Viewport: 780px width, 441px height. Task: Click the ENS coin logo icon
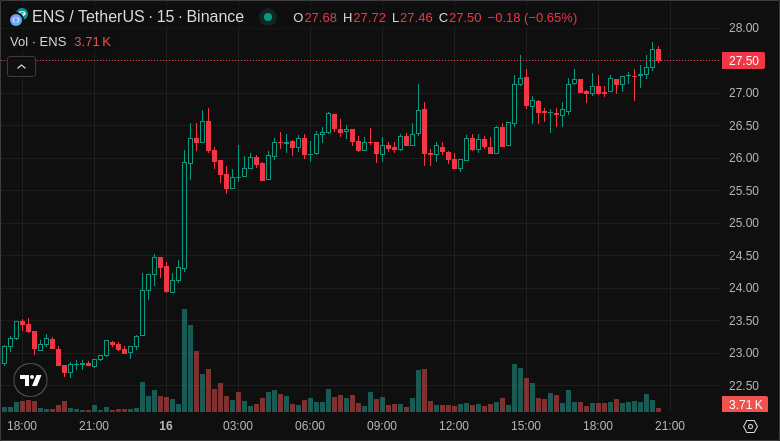18,17
